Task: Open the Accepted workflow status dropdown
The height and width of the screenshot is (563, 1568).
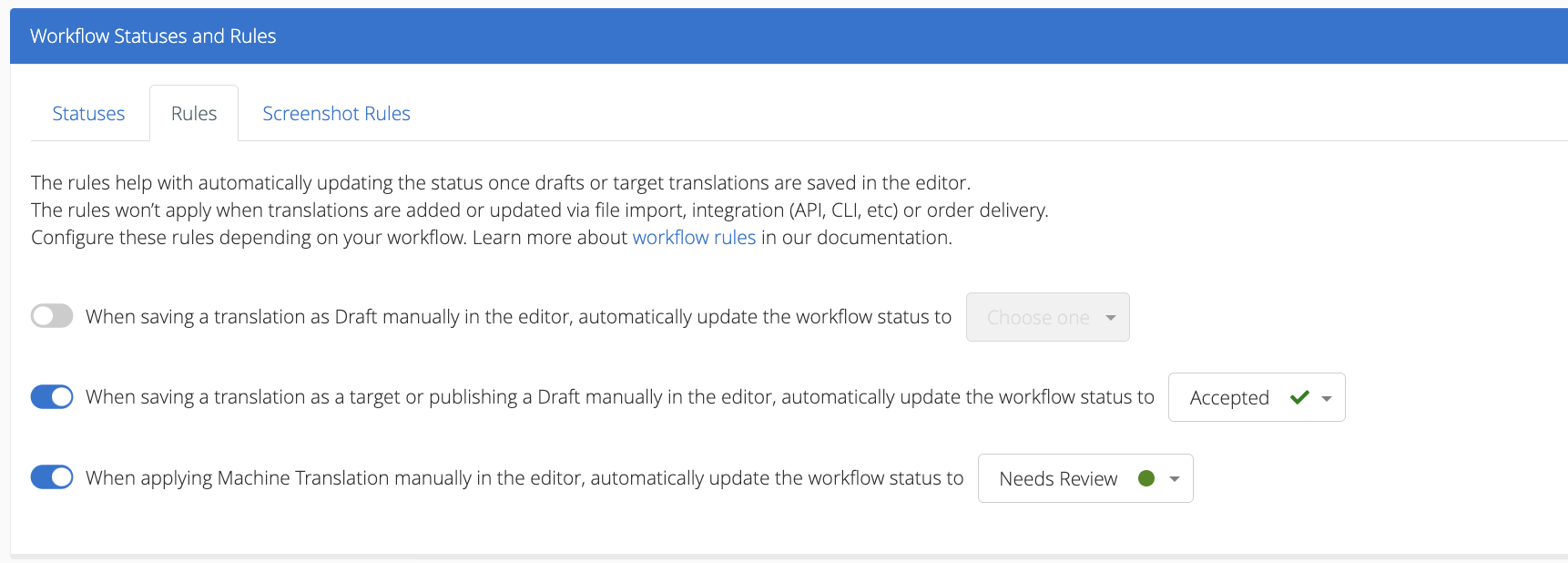Action: 1257,397
